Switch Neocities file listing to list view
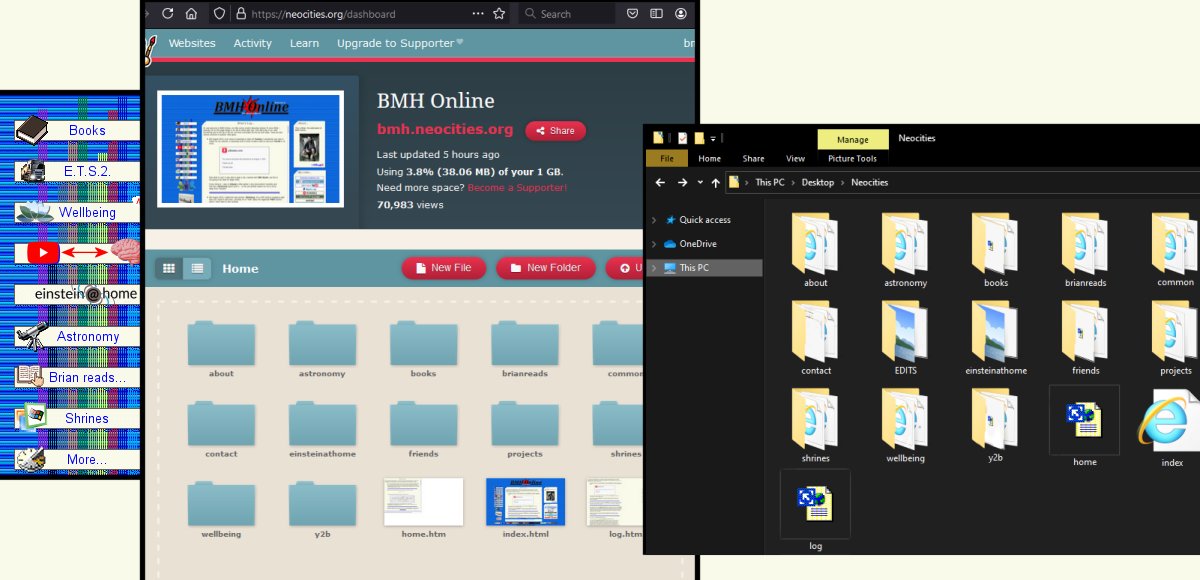Image resolution: width=1200 pixels, height=580 pixels. (x=197, y=268)
